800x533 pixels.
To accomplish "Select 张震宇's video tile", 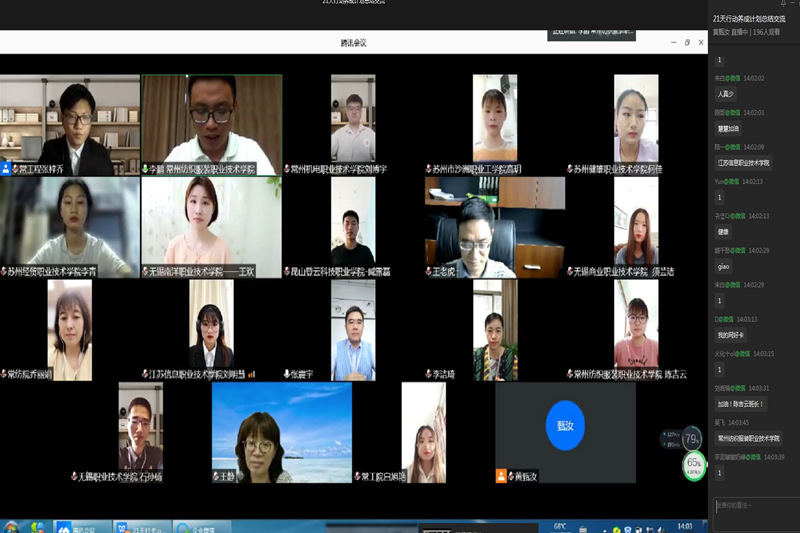I will [353, 330].
